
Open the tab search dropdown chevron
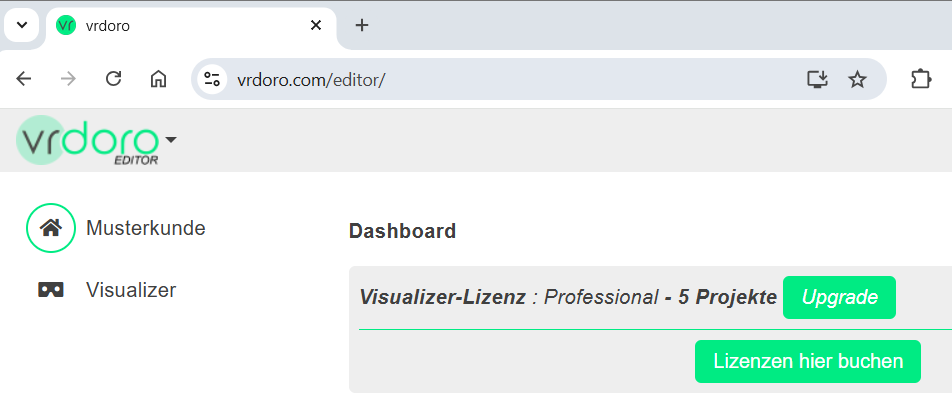(x=22, y=25)
